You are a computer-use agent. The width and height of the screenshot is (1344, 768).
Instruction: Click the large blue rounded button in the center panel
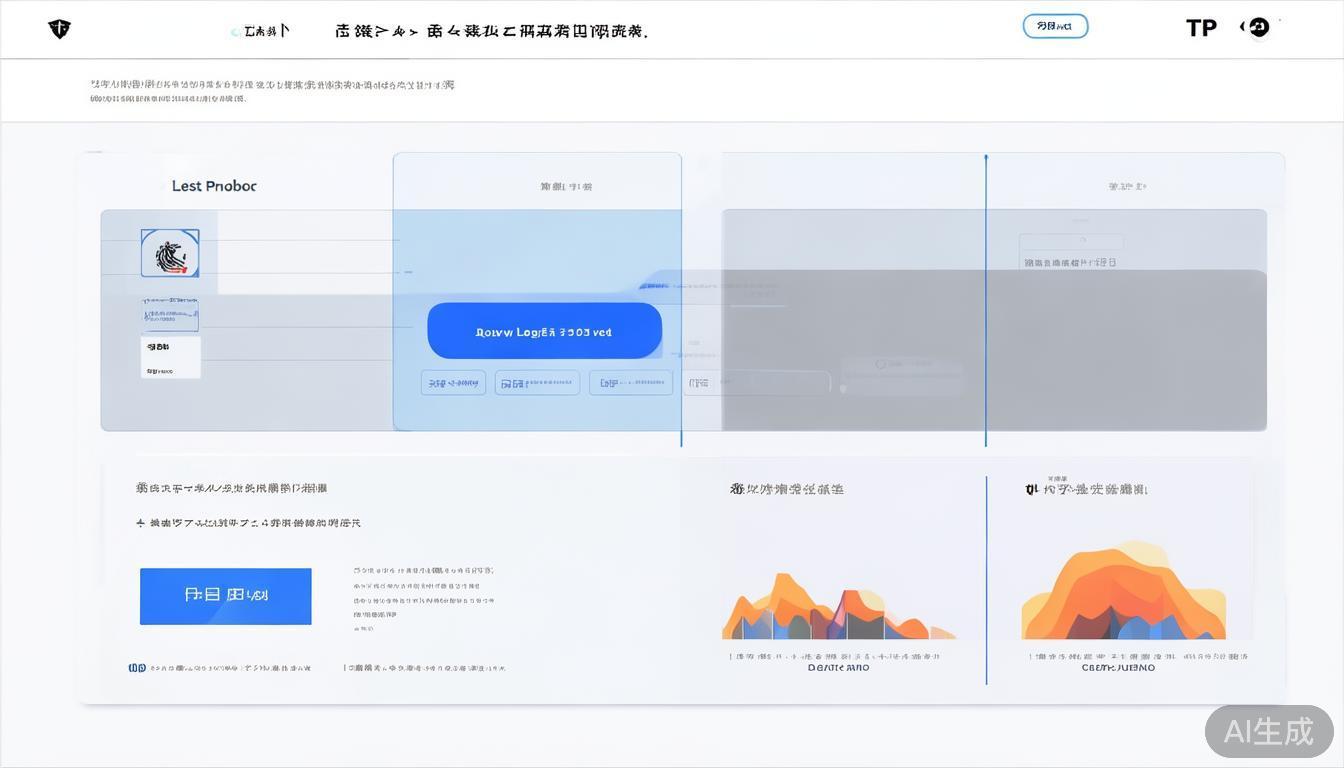tap(544, 331)
